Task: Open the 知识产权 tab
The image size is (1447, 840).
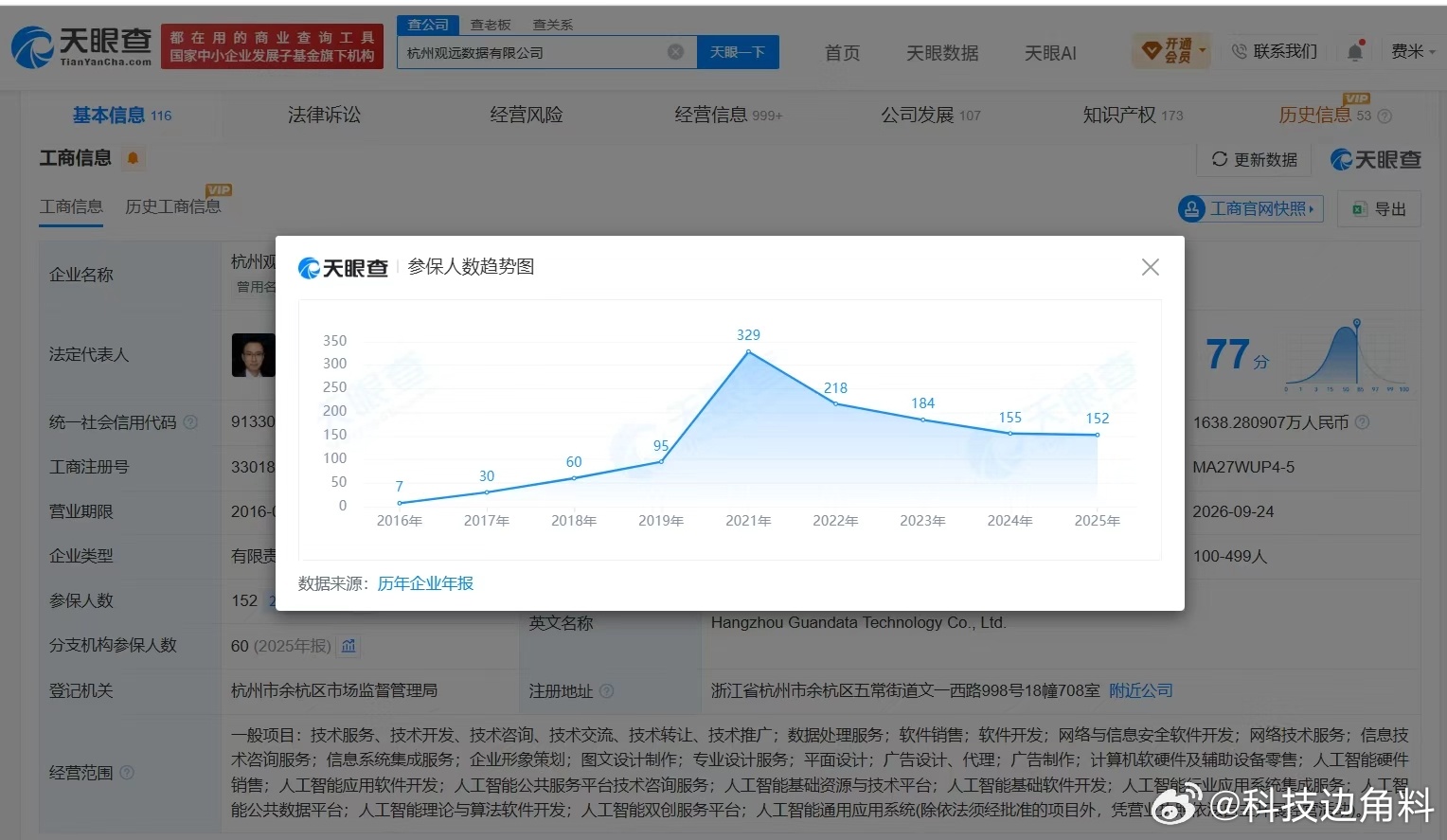Action: [1133, 115]
